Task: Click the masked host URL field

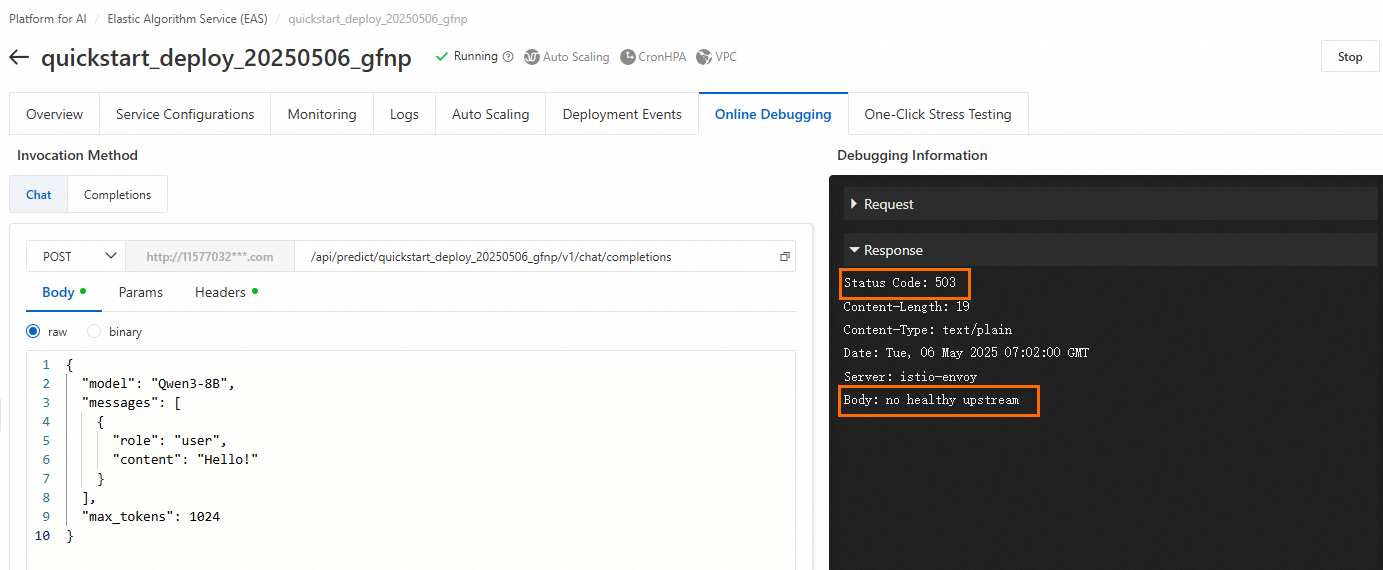Action: click(210, 256)
